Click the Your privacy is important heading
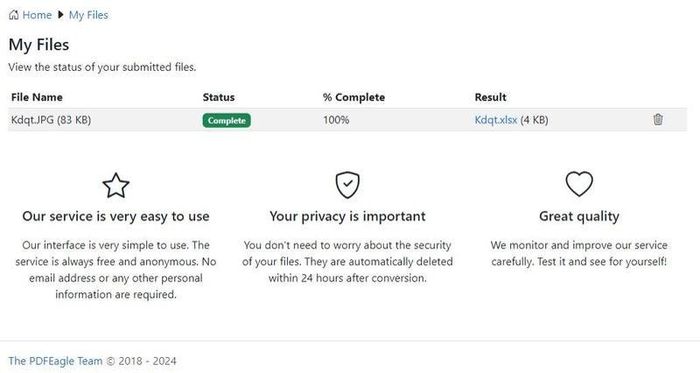Screen dimensions: 700x373 (x=347, y=216)
